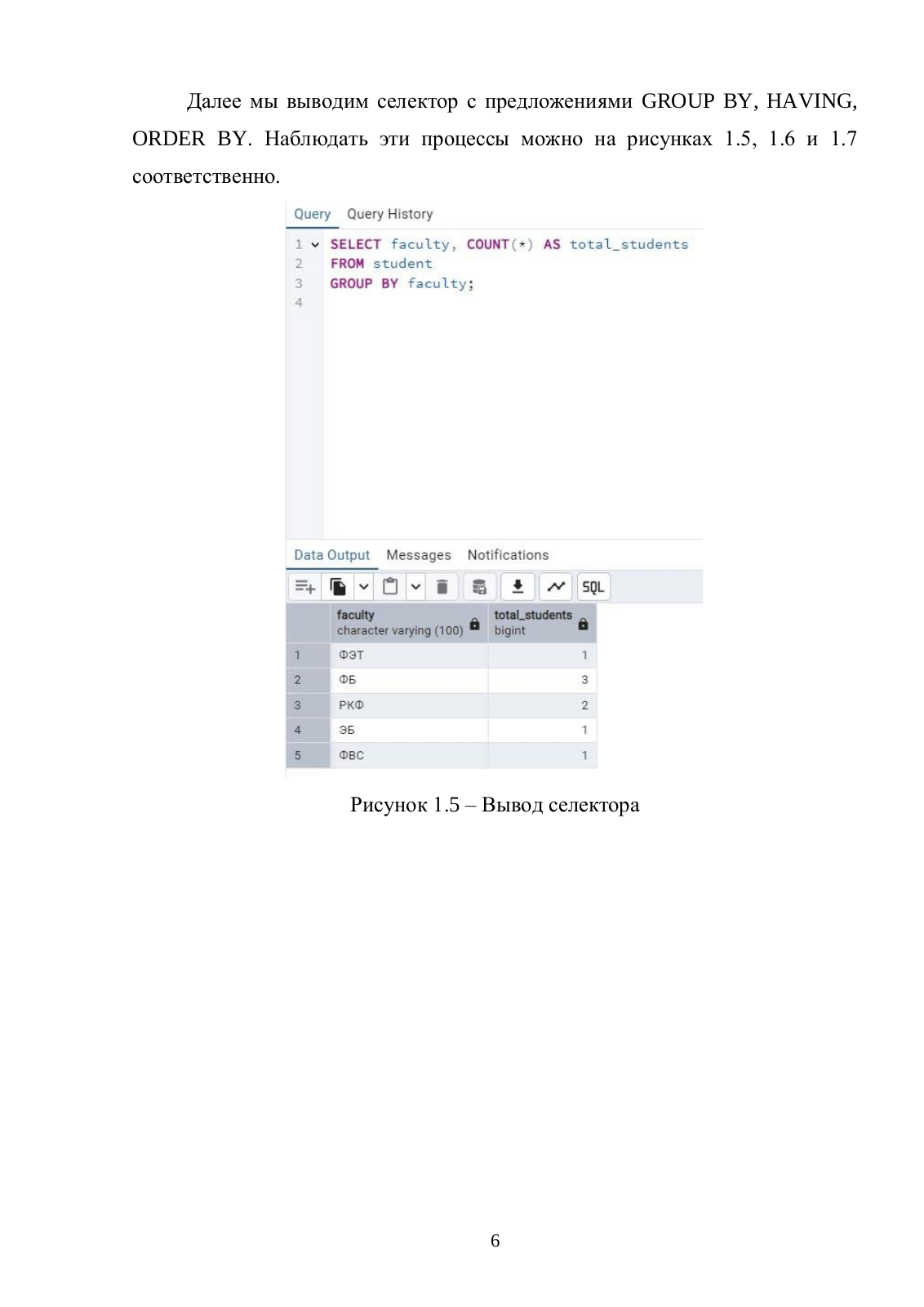Image resolution: width=924 pixels, height=1307 pixels.
Task: Collapse the code fold arrow on line 1
Action: point(315,244)
